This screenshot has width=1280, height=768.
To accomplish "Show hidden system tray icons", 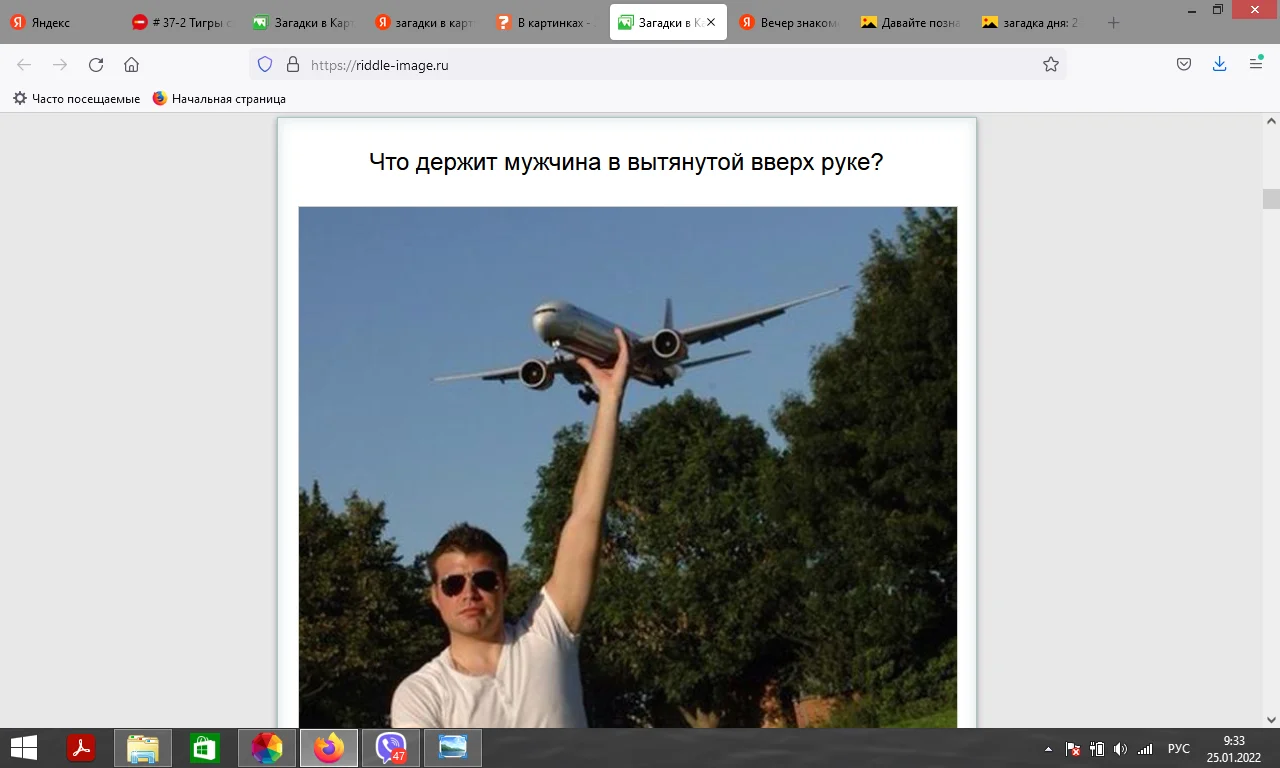I will point(1048,749).
